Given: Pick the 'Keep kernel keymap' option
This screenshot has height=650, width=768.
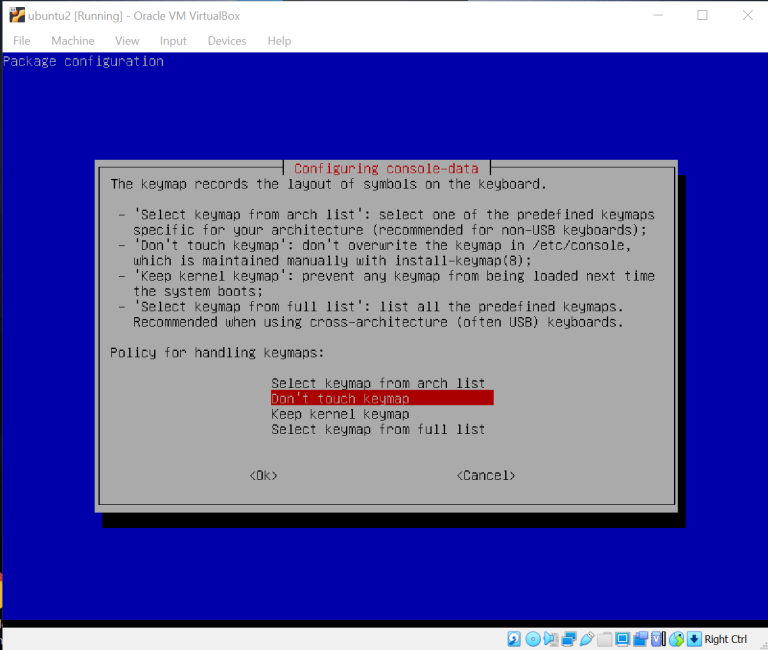Looking at the screenshot, I should 340,414.
